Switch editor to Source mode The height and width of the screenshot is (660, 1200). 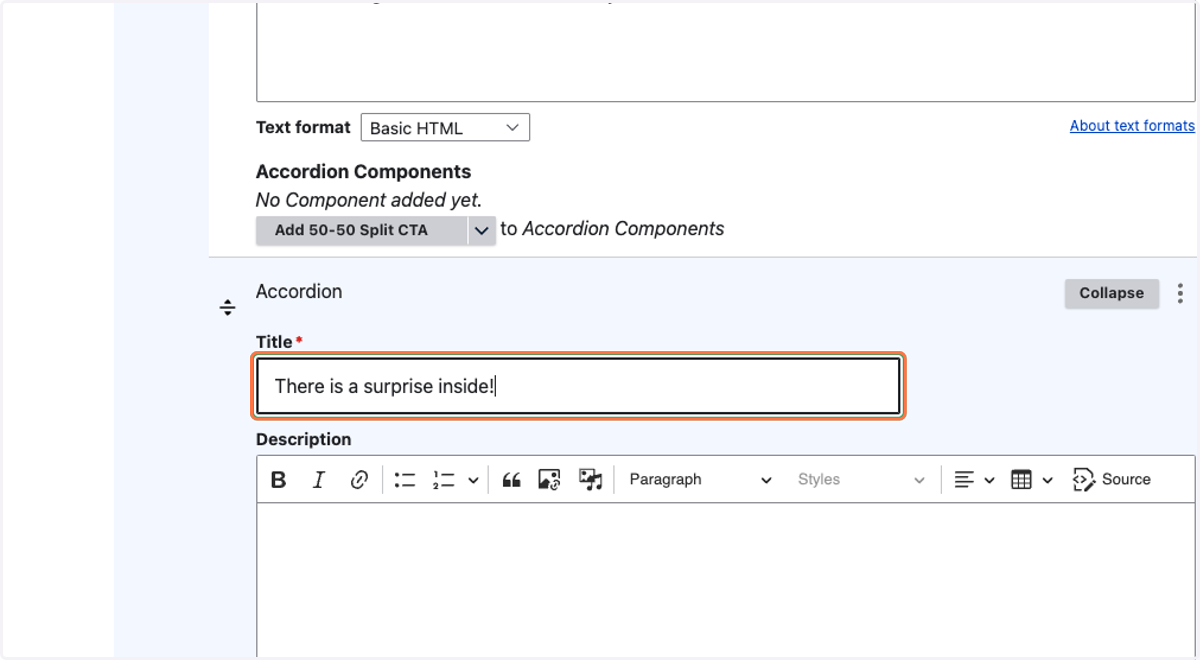(1112, 480)
